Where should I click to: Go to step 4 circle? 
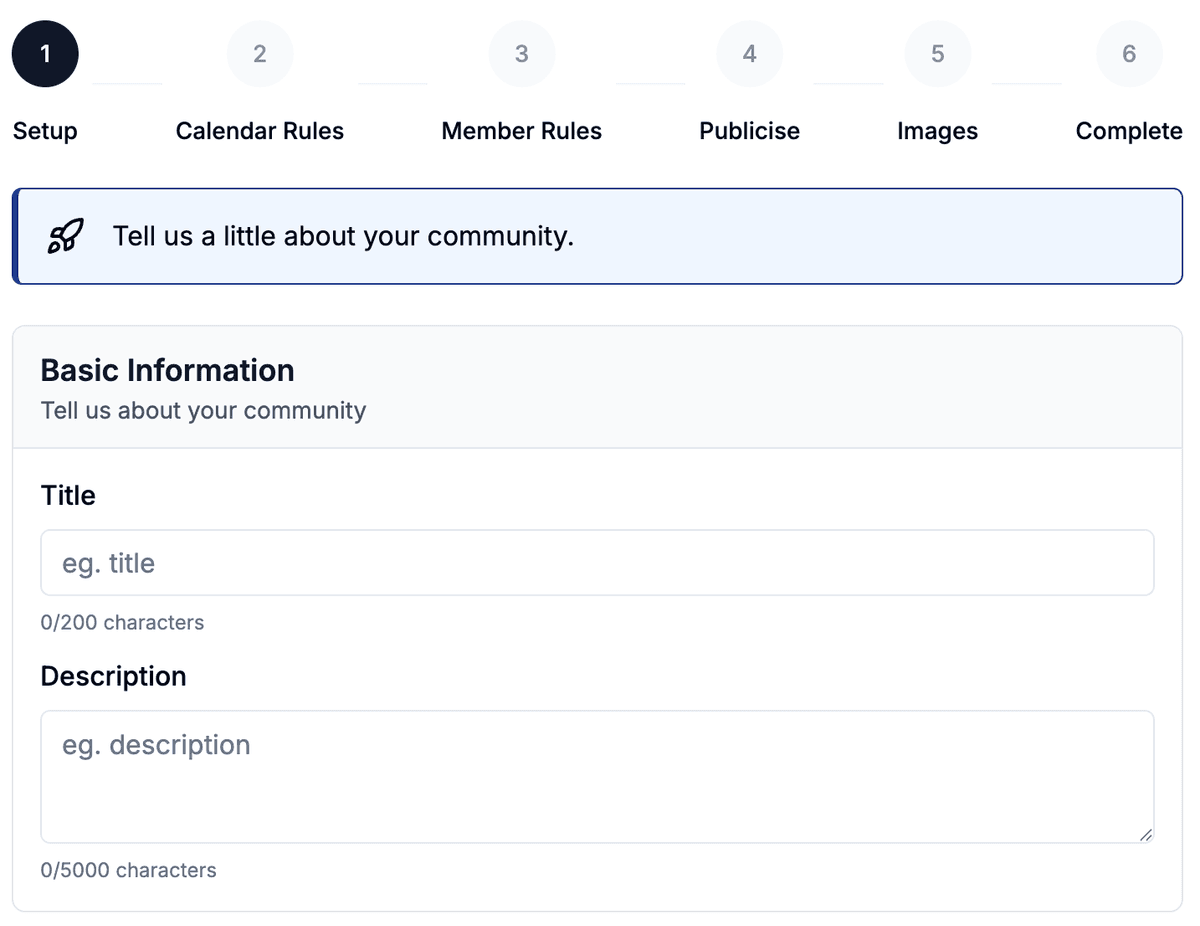[x=750, y=54]
